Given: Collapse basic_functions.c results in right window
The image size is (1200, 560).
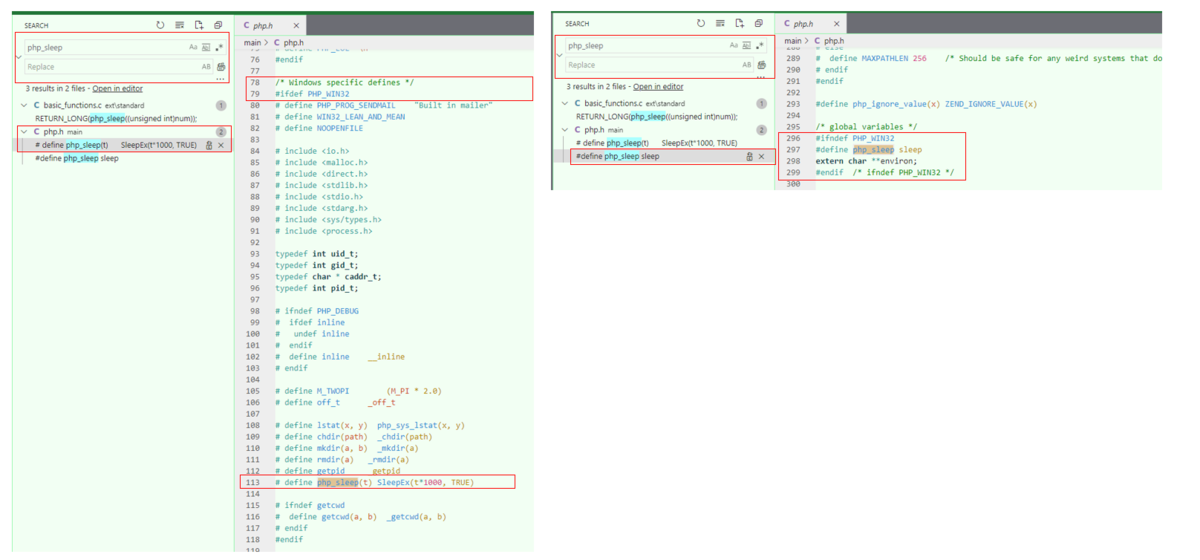Looking at the screenshot, I should click(565, 103).
